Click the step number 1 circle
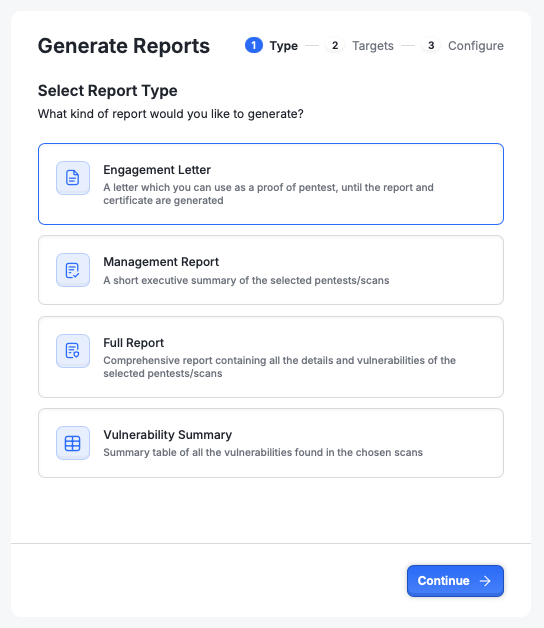The height and width of the screenshot is (628, 544). pyautogui.click(x=254, y=45)
